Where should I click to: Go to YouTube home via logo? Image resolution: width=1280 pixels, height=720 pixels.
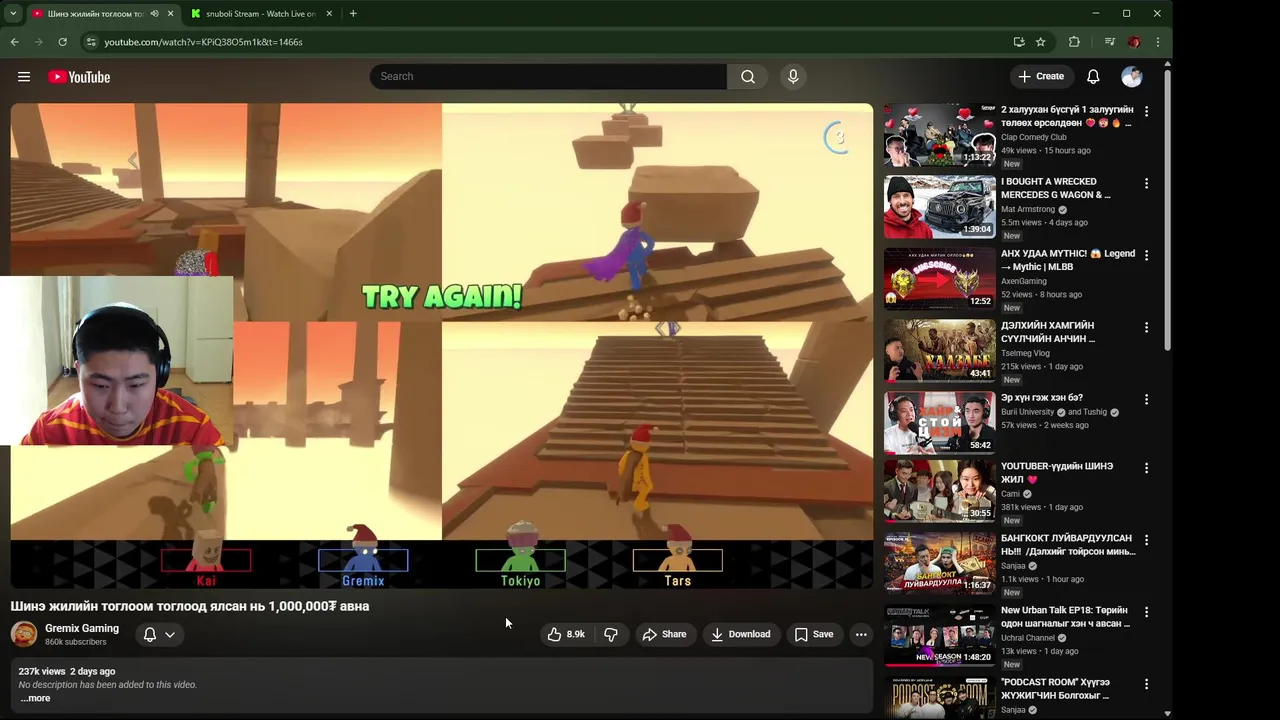pyautogui.click(x=79, y=77)
